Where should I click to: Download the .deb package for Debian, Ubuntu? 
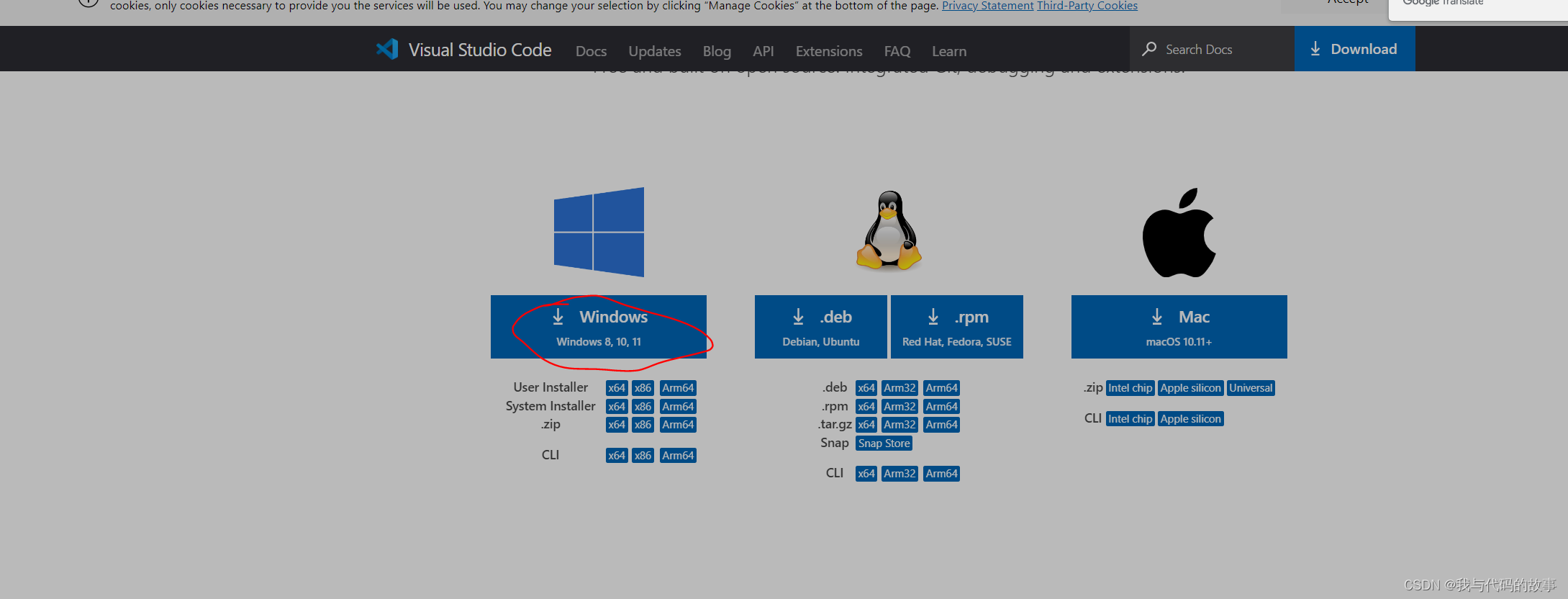tap(820, 327)
